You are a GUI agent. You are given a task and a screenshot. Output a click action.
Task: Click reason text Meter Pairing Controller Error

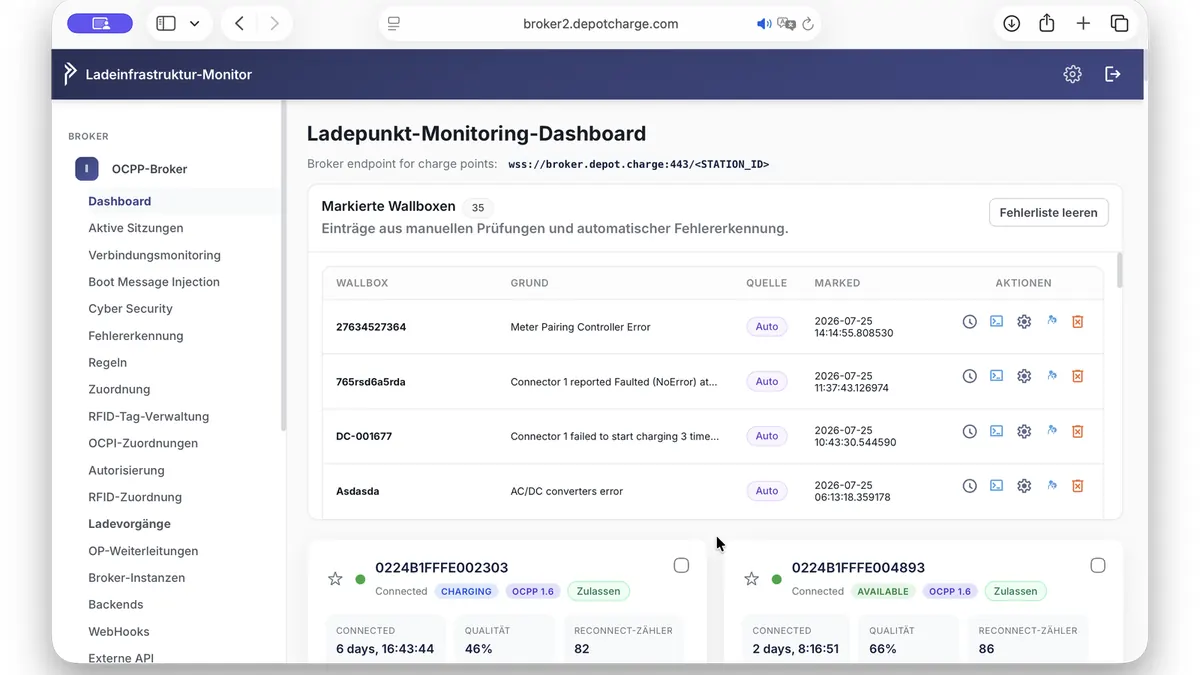(580, 327)
